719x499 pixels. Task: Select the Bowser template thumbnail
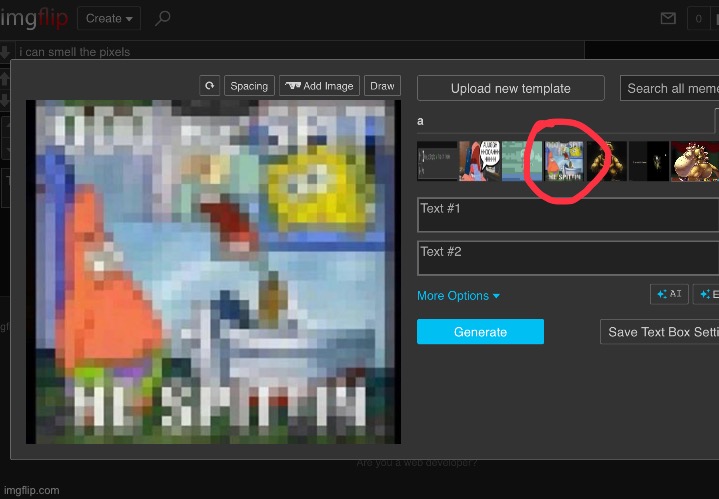(x=694, y=160)
